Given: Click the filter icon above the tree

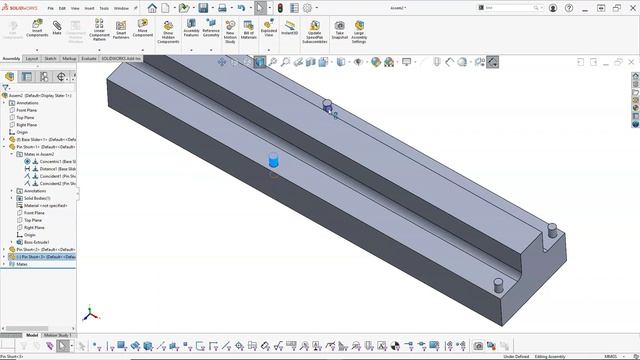Looking at the screenshot, I should click(5, 87).
